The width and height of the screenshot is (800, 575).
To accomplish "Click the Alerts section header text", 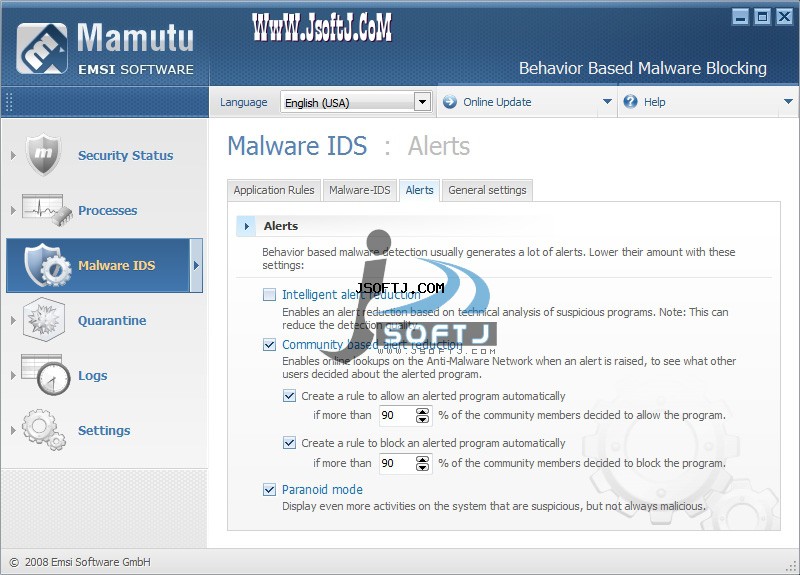I will (x=281, y=226).
